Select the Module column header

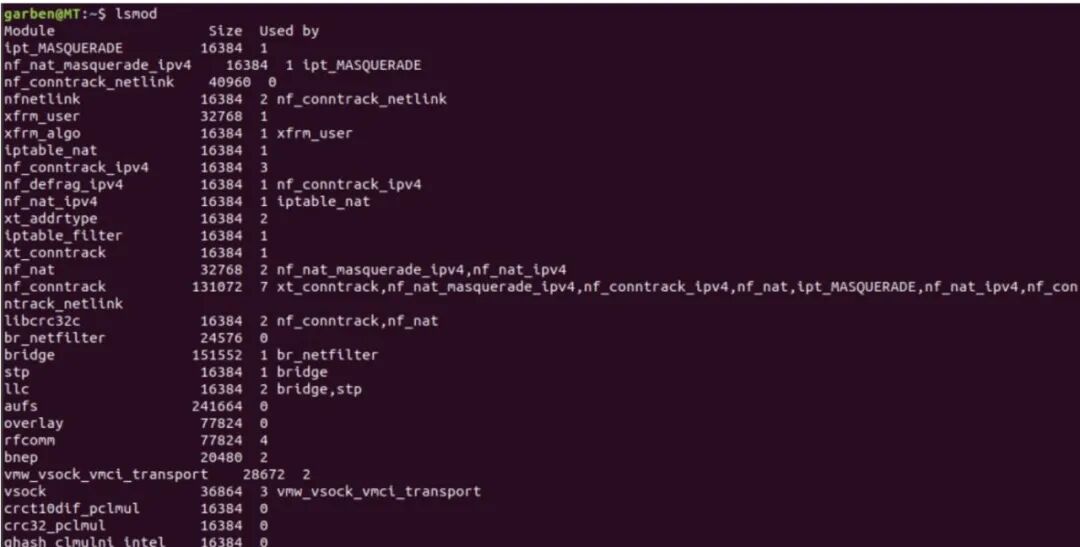coord(29,31)
